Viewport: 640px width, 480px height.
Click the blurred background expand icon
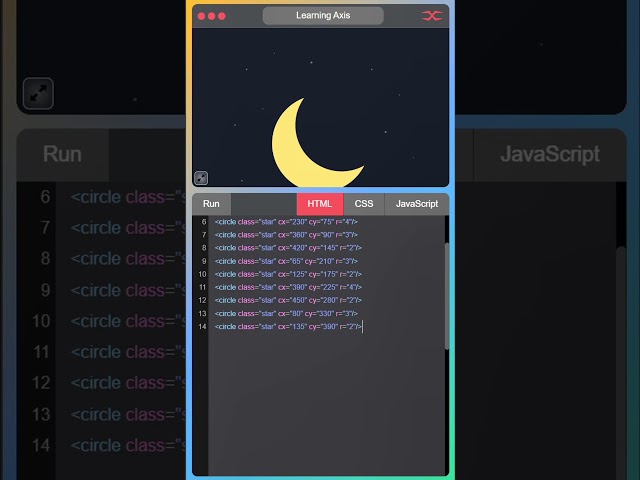click(x=38, y=93)
